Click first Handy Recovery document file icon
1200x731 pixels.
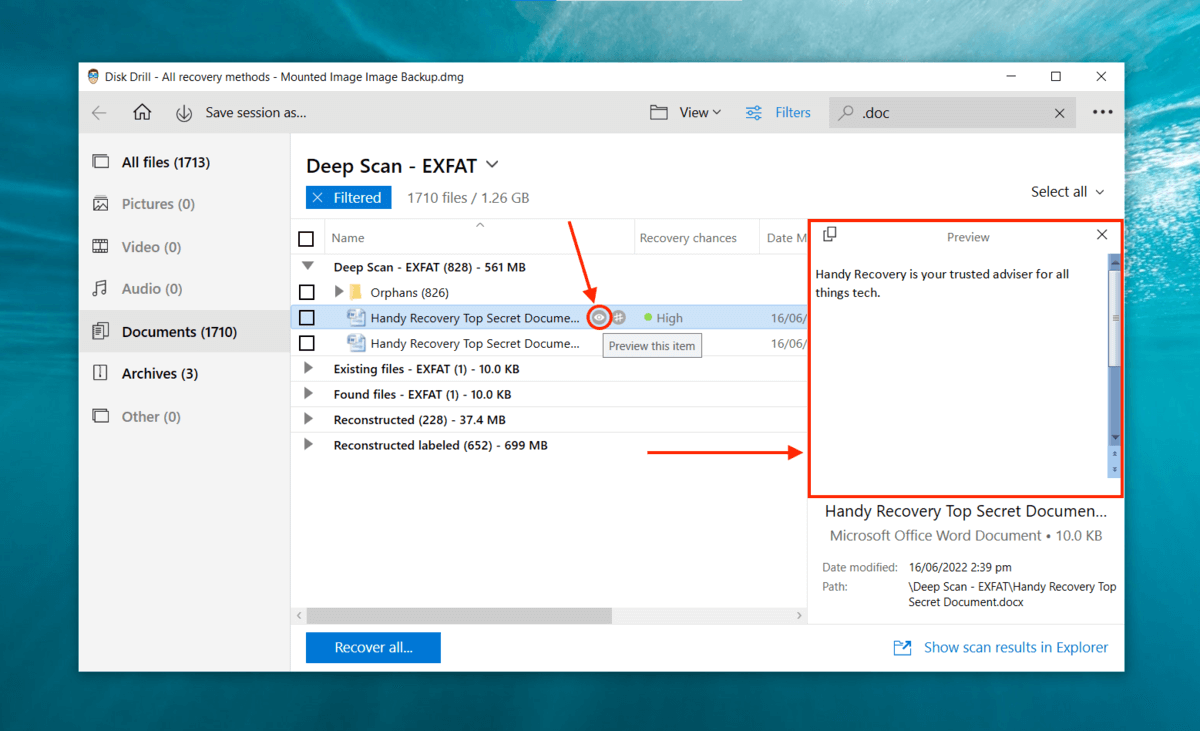pyautogui.click(x=355, y=317)
